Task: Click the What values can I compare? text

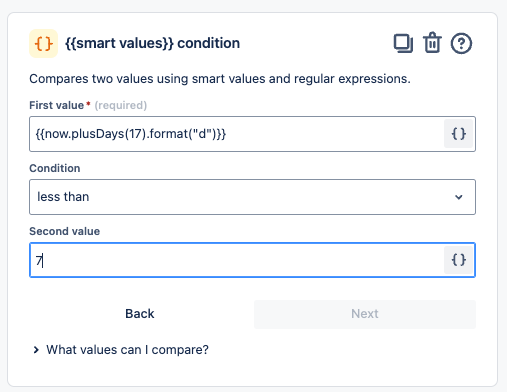Action: click(127, 350)
